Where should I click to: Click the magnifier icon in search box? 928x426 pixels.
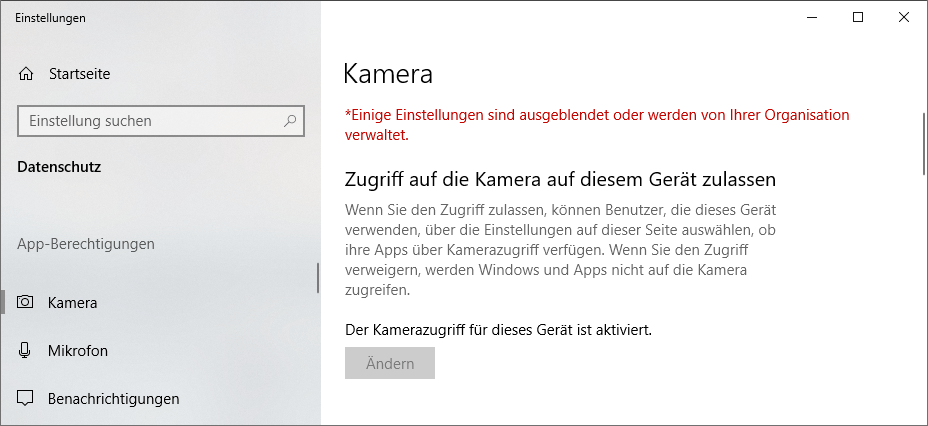290,121
